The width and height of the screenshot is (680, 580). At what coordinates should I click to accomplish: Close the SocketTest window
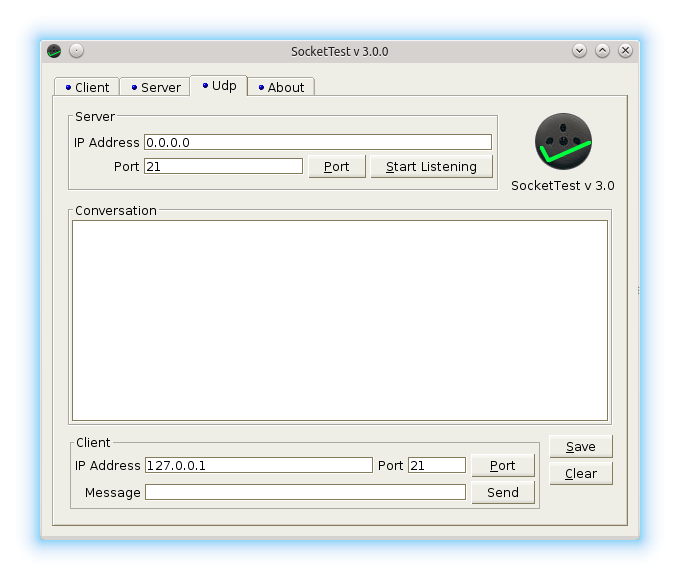point(625,51)
